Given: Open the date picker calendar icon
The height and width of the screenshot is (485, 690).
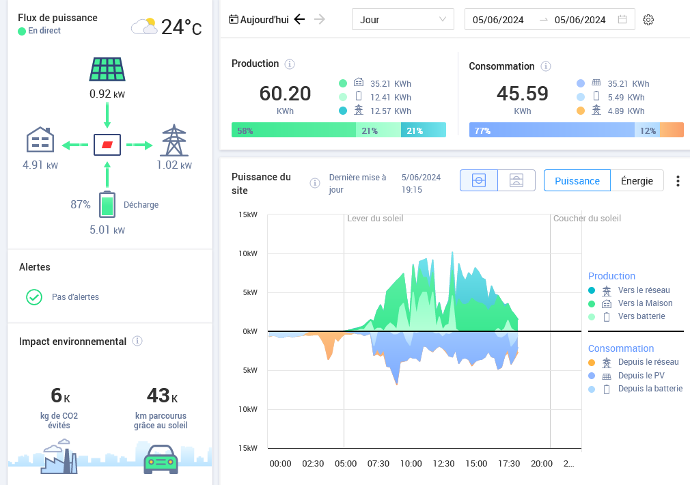Looking at the screenshot, I should [622, 19].
